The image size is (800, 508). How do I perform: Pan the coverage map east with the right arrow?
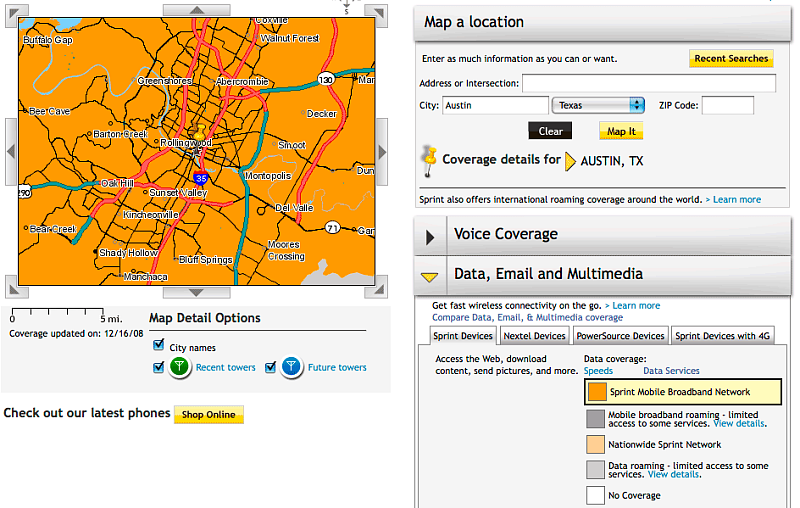(382, 151)
